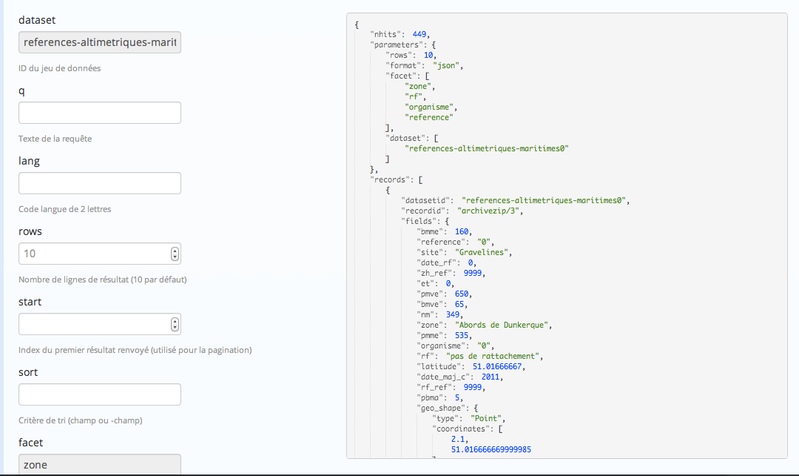Click the coordinate value 51.016666669999985

491,449
